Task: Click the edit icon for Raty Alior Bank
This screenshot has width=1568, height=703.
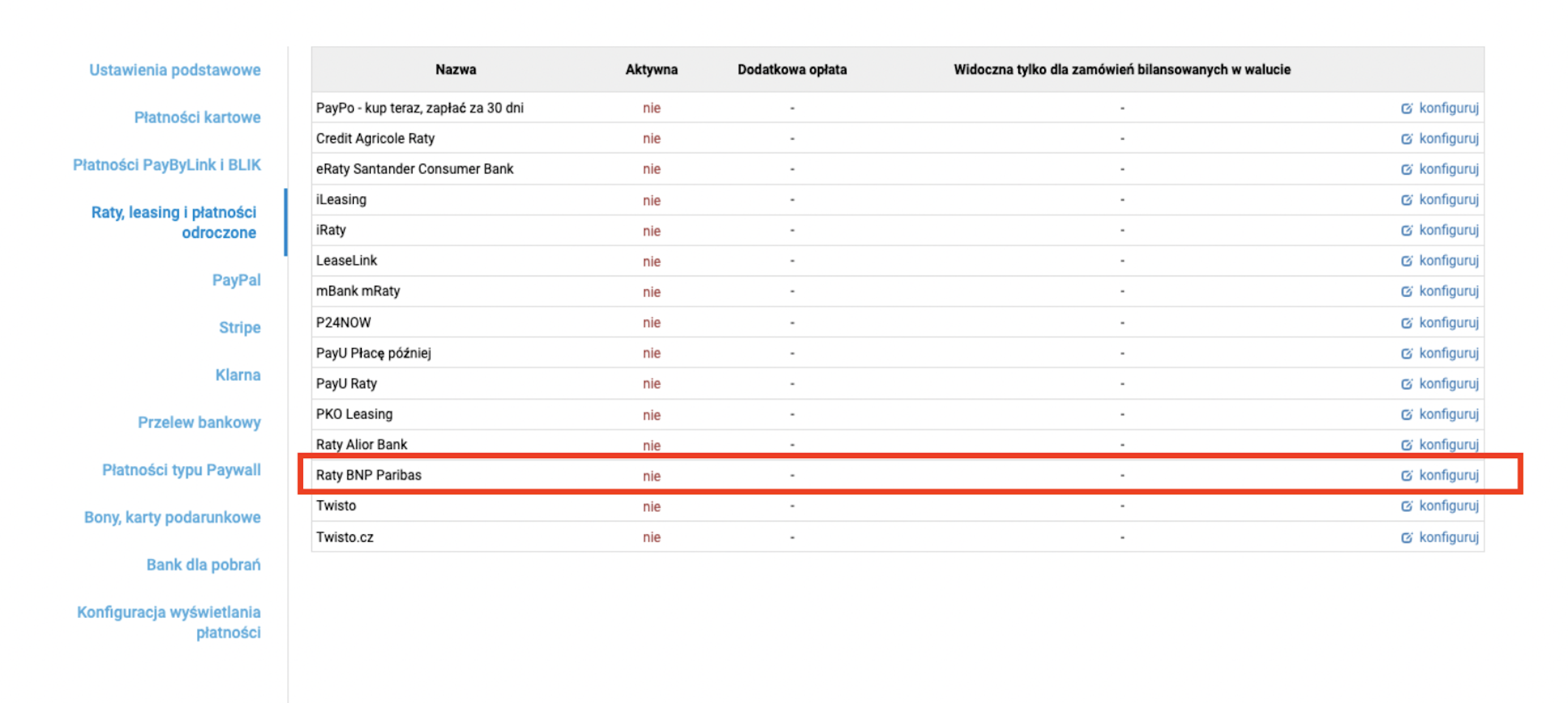Action: 1407,444
